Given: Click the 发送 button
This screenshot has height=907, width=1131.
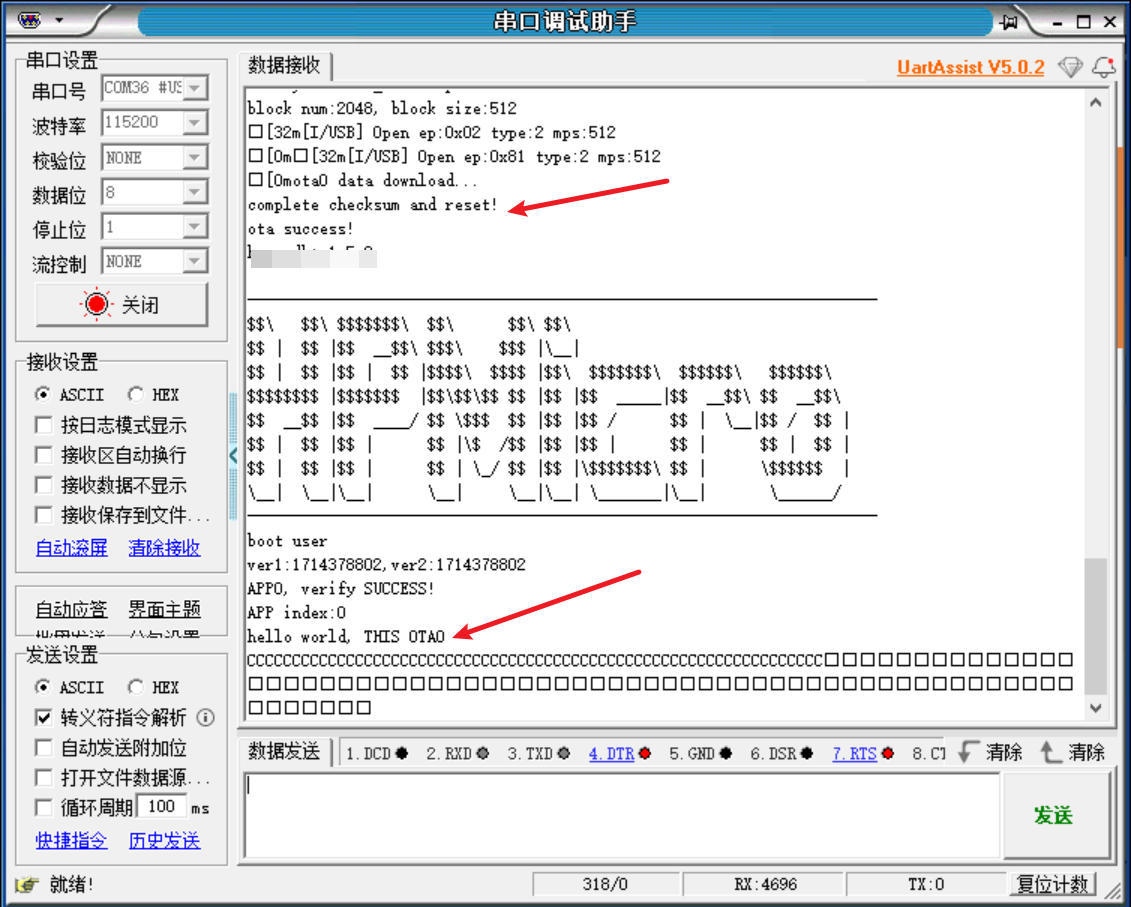Looking at the screenshot, I should (x=1055, y=815).
